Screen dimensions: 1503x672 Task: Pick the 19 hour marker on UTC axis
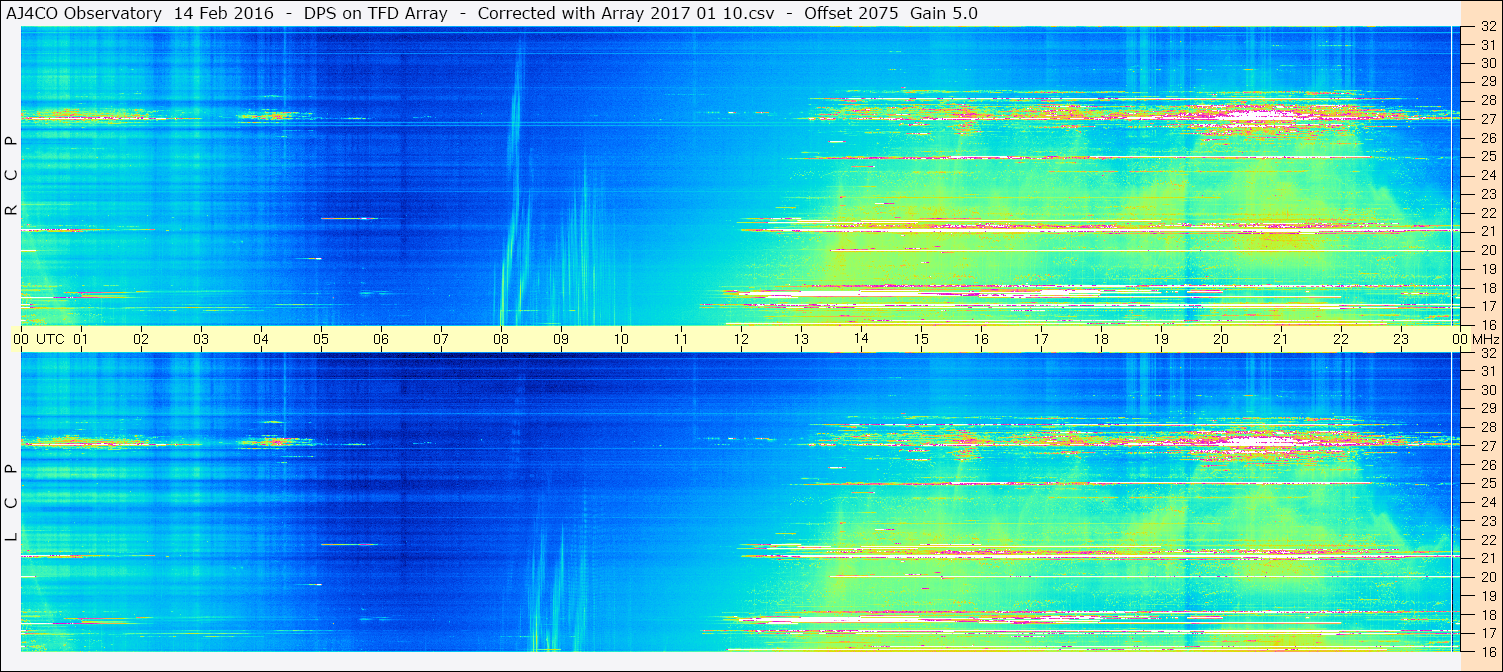tap(1161, 339)
